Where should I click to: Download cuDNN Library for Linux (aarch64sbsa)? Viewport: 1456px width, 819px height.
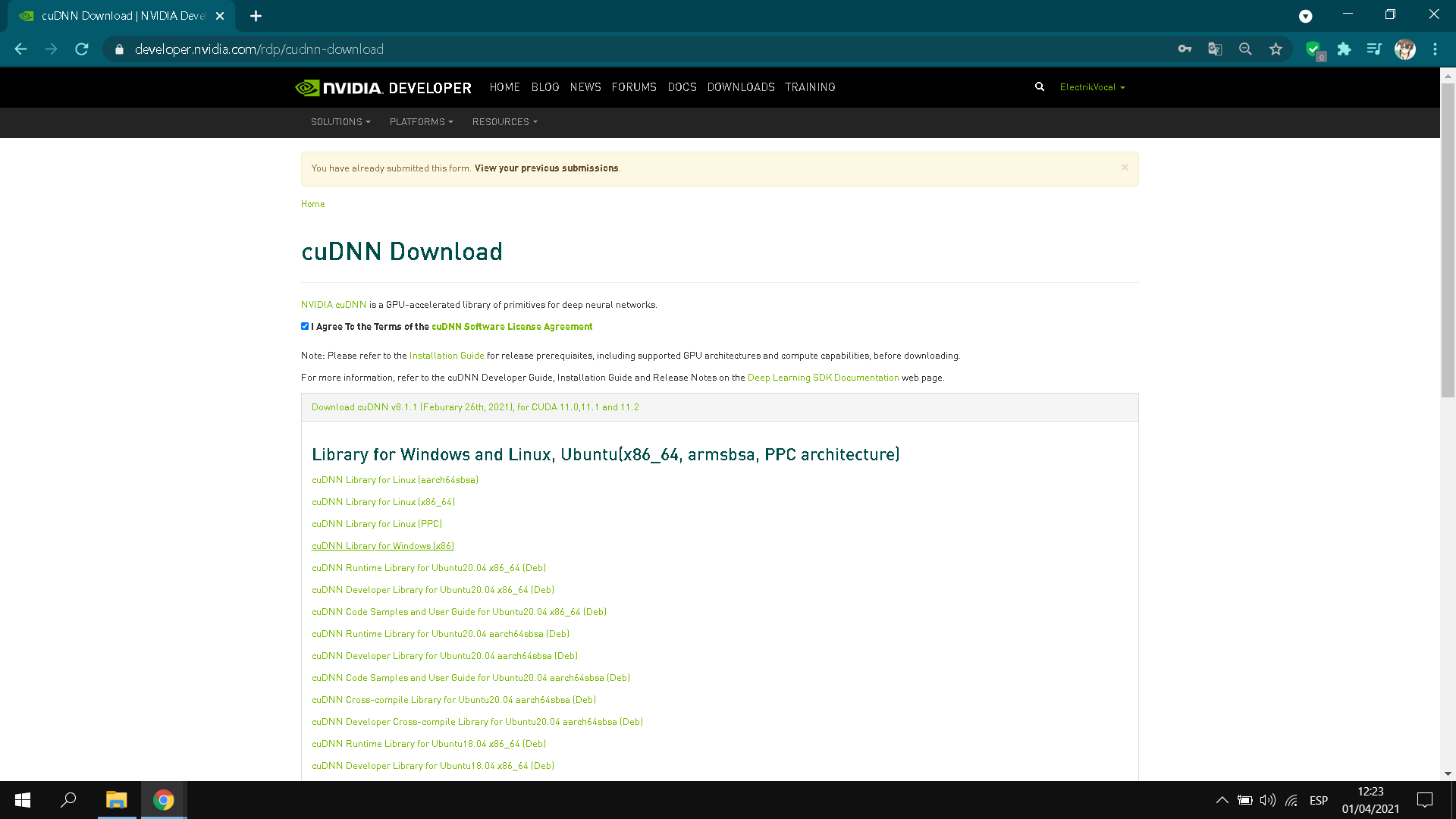tap(394, 480)
